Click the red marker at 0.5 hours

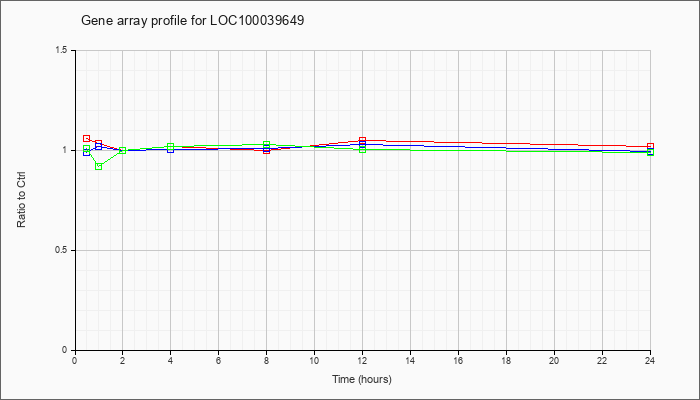87,138
